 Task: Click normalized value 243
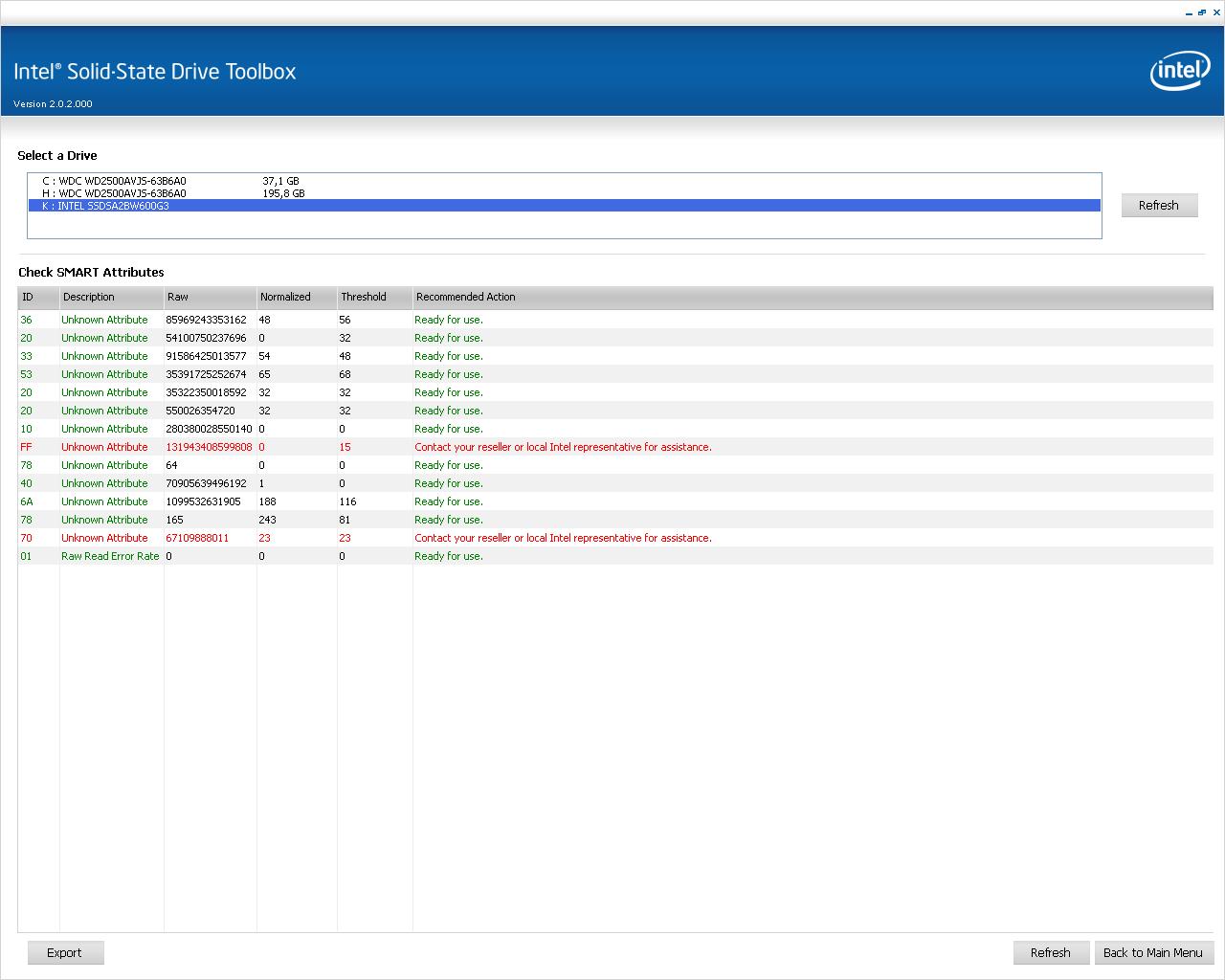[267, 520]
